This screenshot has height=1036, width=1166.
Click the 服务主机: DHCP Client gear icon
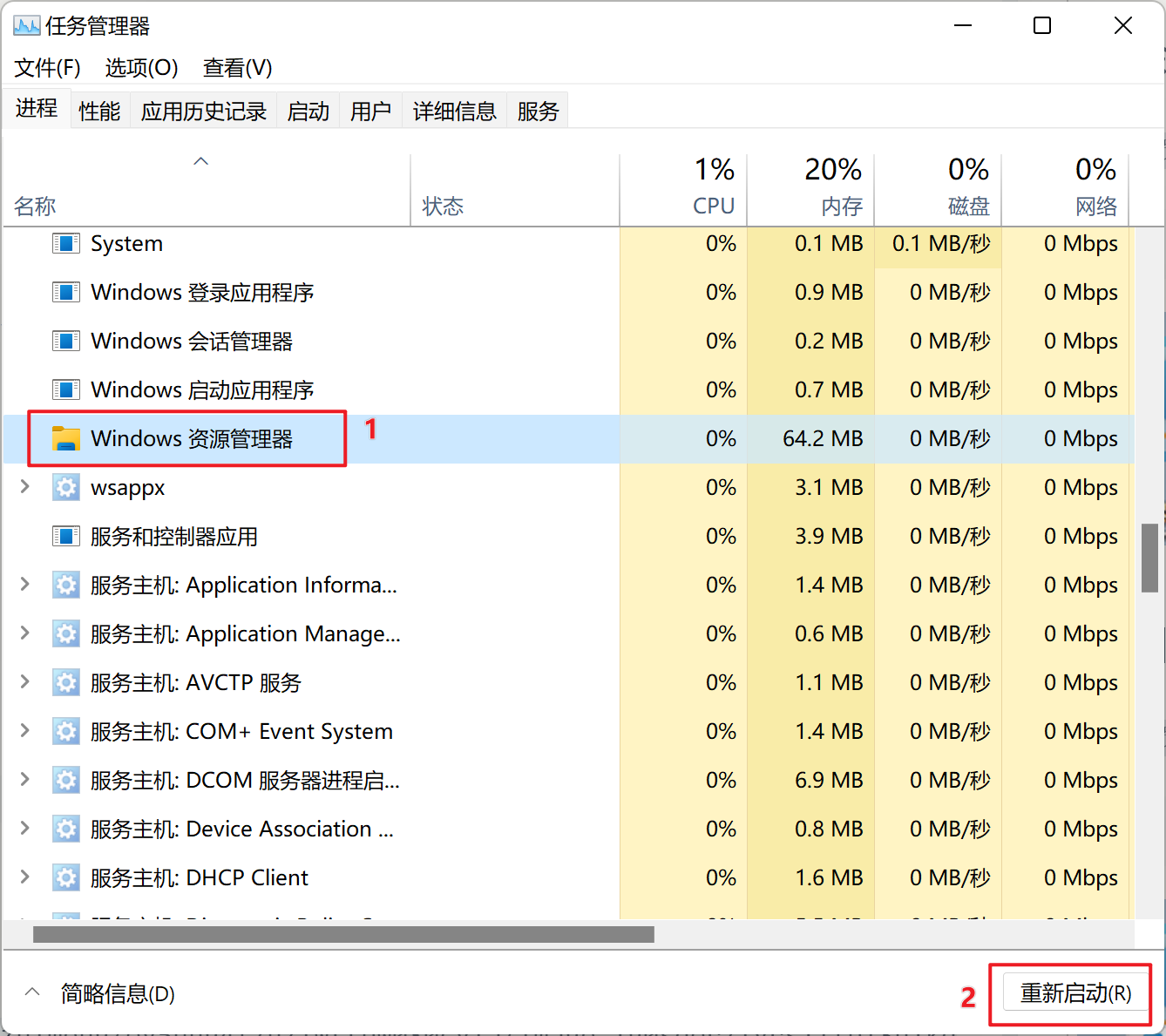click(x=66, y=877)
